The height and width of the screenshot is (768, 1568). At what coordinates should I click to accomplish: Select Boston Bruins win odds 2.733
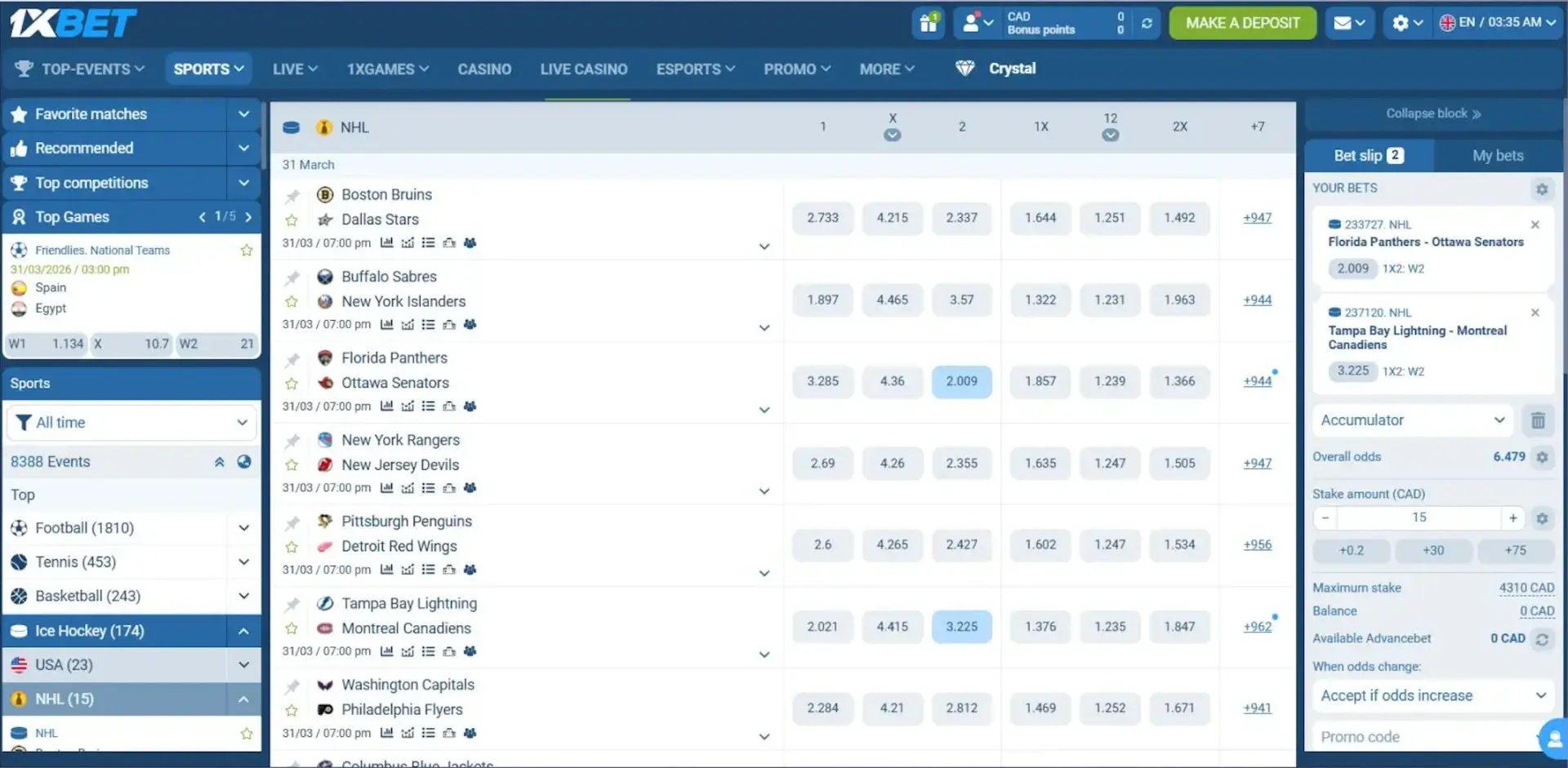point(822,218)
